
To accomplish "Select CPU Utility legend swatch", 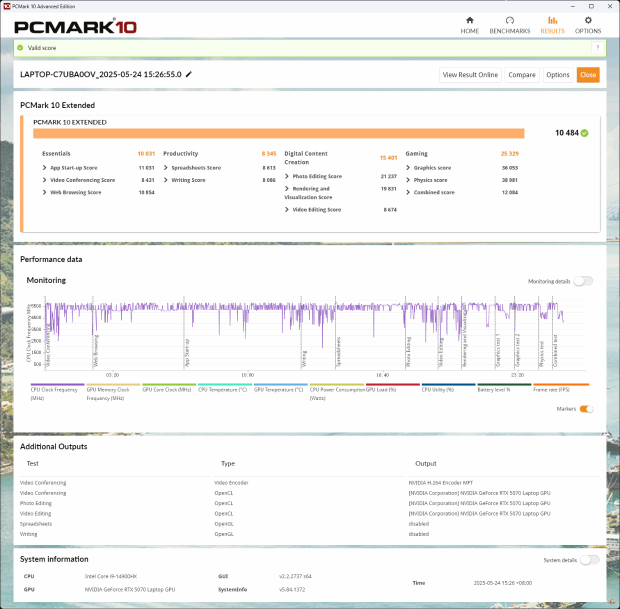I will [448, 384].
